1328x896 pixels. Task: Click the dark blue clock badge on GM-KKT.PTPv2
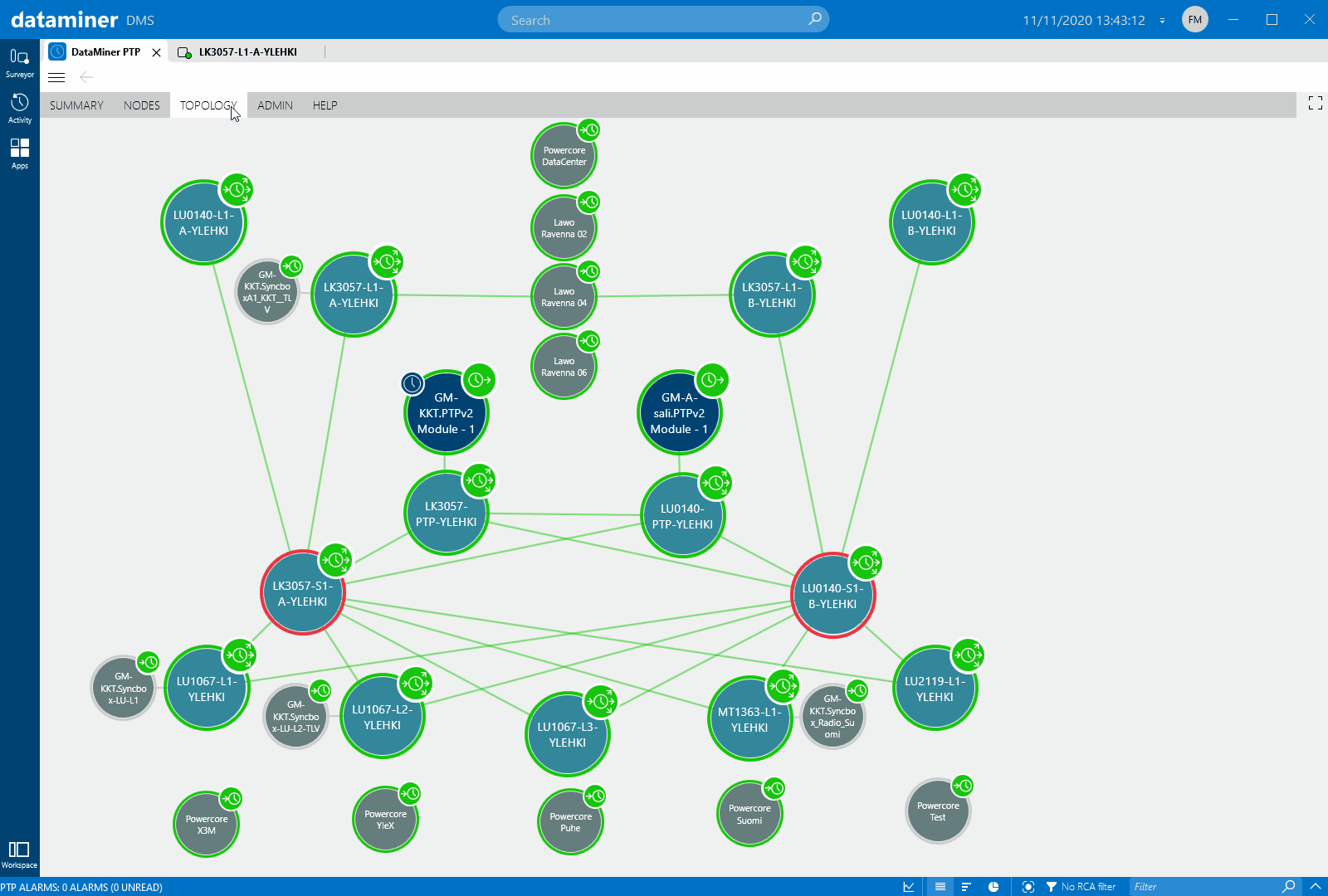pyautogui.click(x=412, y=382)
